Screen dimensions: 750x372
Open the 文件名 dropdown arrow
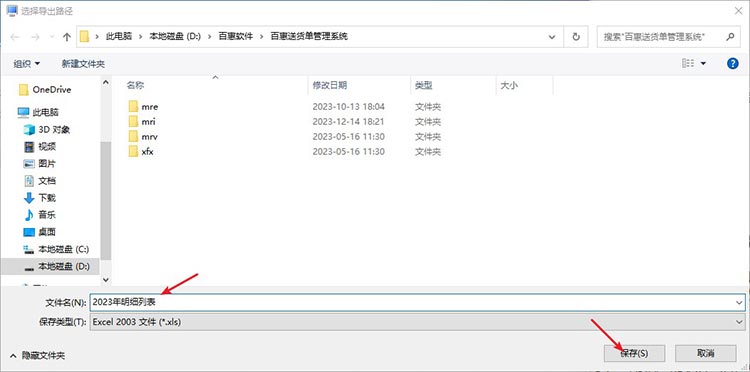tap(740, 302)
